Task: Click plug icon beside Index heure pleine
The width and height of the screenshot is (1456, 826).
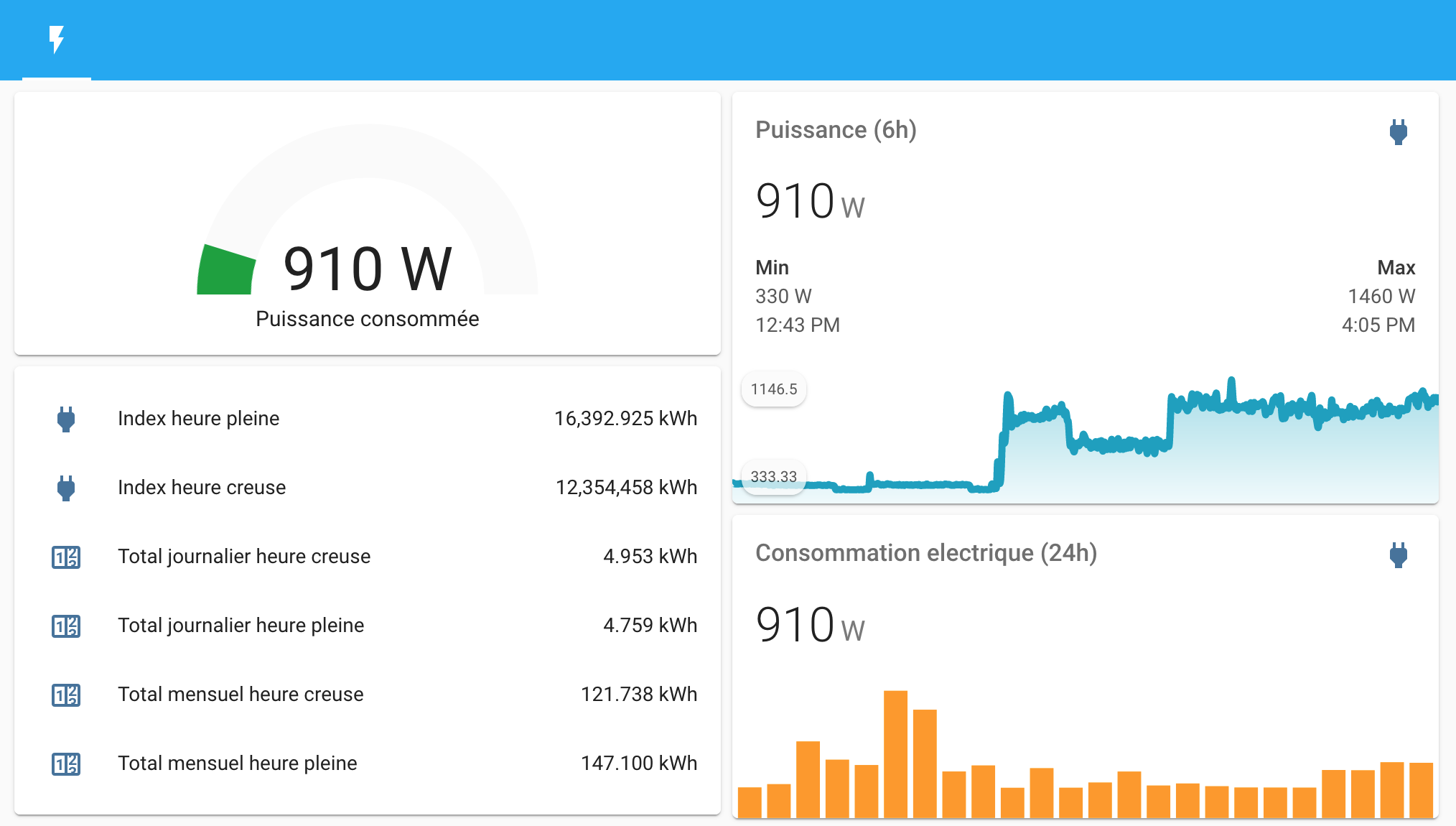Action: coord(66,419)
